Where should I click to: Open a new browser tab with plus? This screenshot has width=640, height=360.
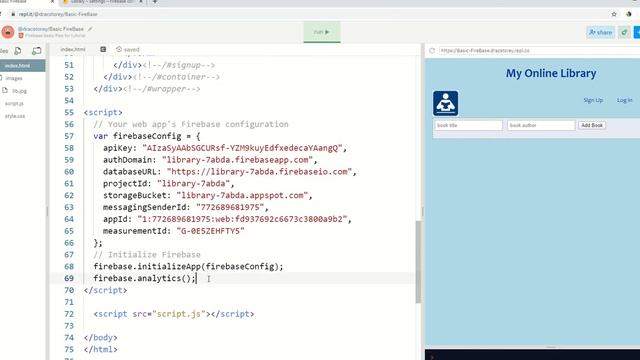pos(155,2)
